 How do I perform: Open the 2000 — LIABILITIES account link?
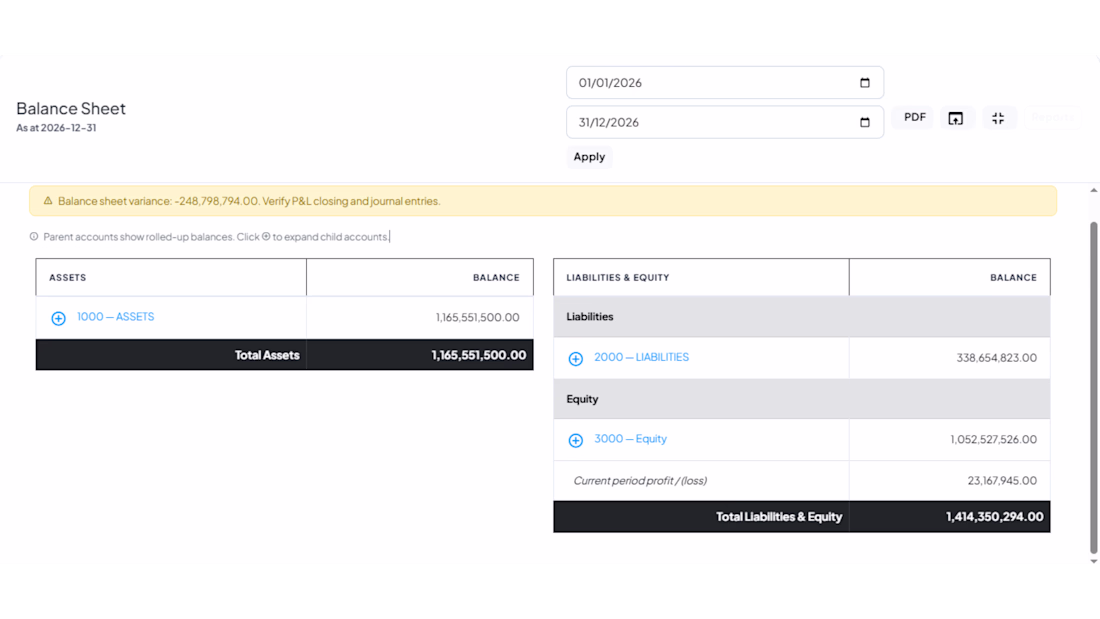click(641, 357)
